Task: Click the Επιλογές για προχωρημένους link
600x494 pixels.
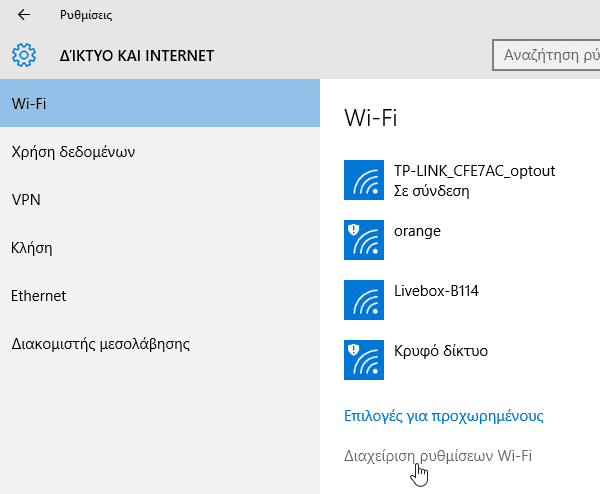Action: tap(443, 415)
